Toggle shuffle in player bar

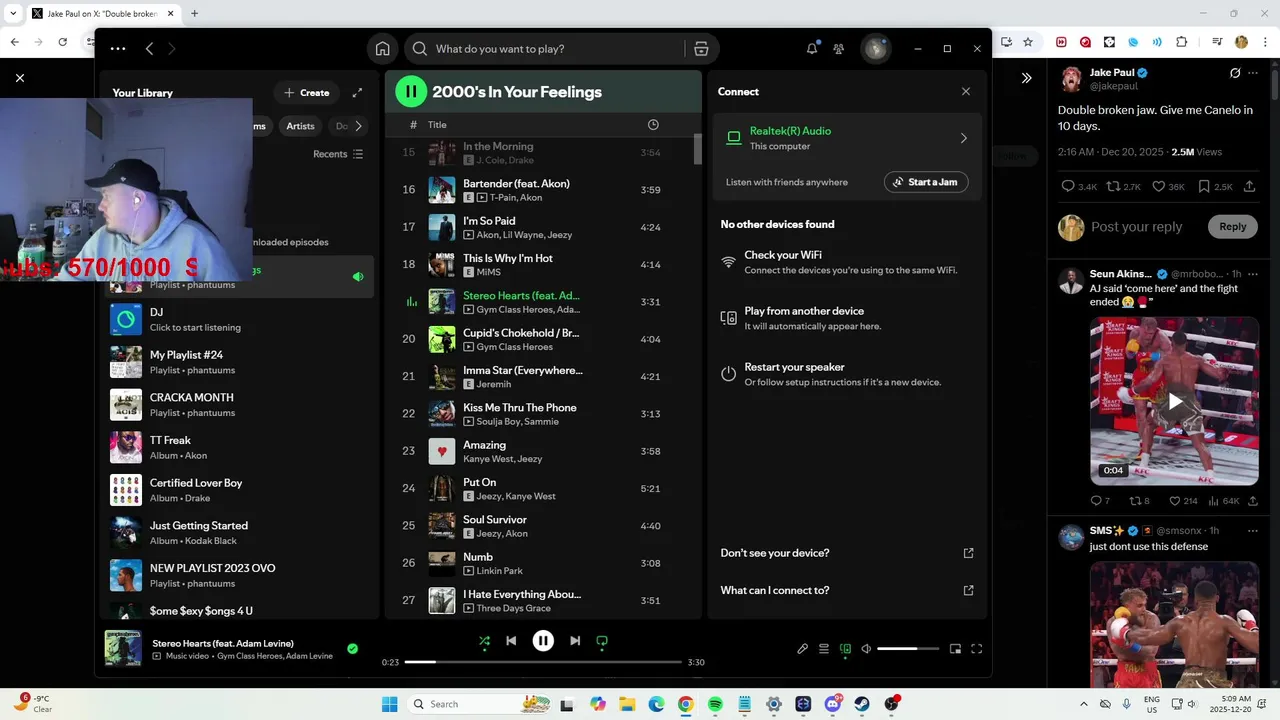tap(484, 641)
